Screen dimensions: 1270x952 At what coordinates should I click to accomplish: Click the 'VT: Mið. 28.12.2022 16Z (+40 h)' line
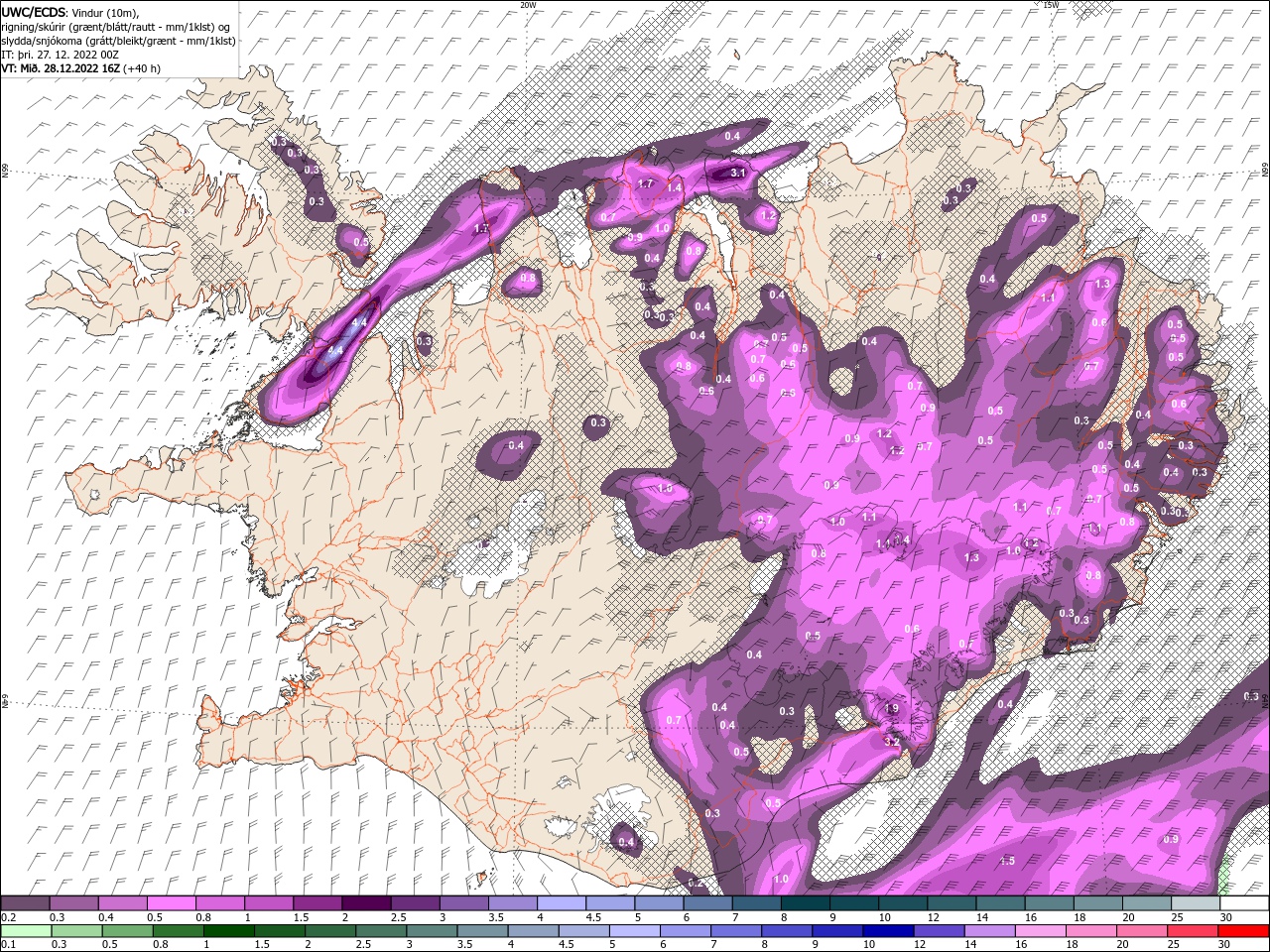[81, 68]
